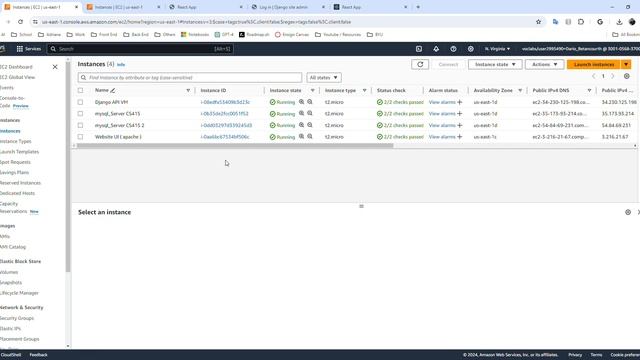
Task: View alarms for mysql_Server CS415
Action: coord(442,113)
